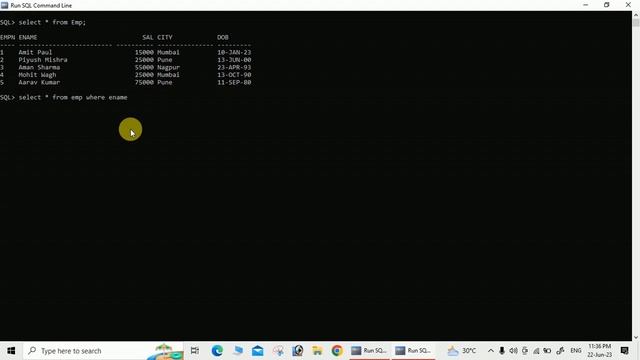Click the microphone tray icon
This screenshot has height=360, width=640.
502,351
